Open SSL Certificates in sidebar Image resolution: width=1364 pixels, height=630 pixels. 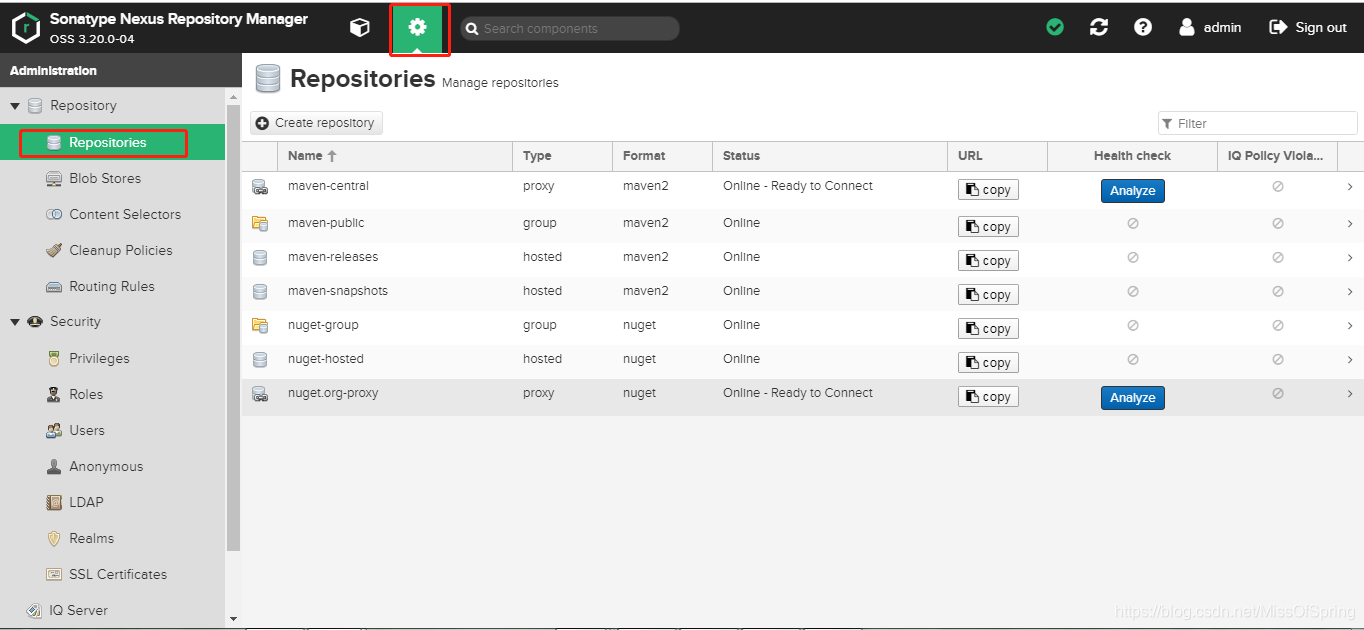(x=112, y=575)
